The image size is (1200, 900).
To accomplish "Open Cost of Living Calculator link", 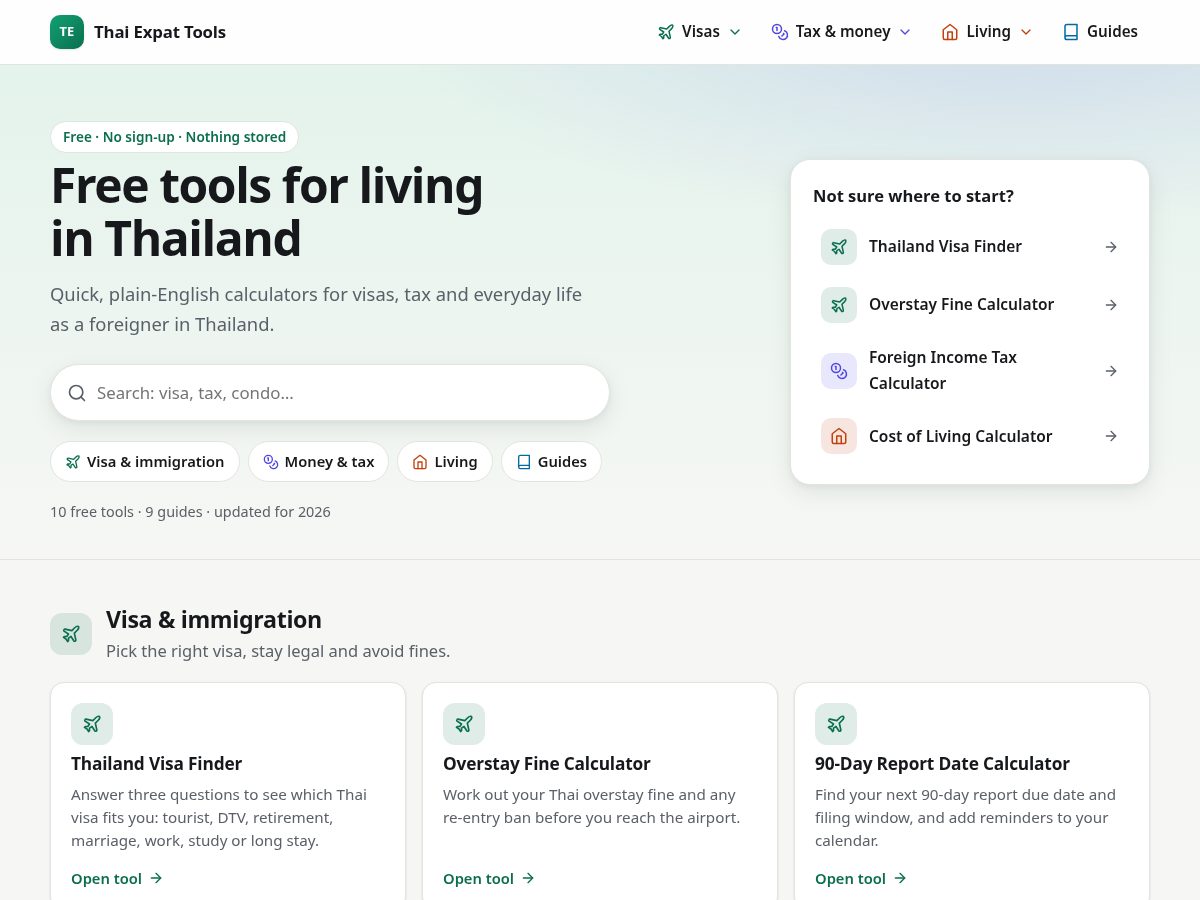I will [x=970, y=436].
